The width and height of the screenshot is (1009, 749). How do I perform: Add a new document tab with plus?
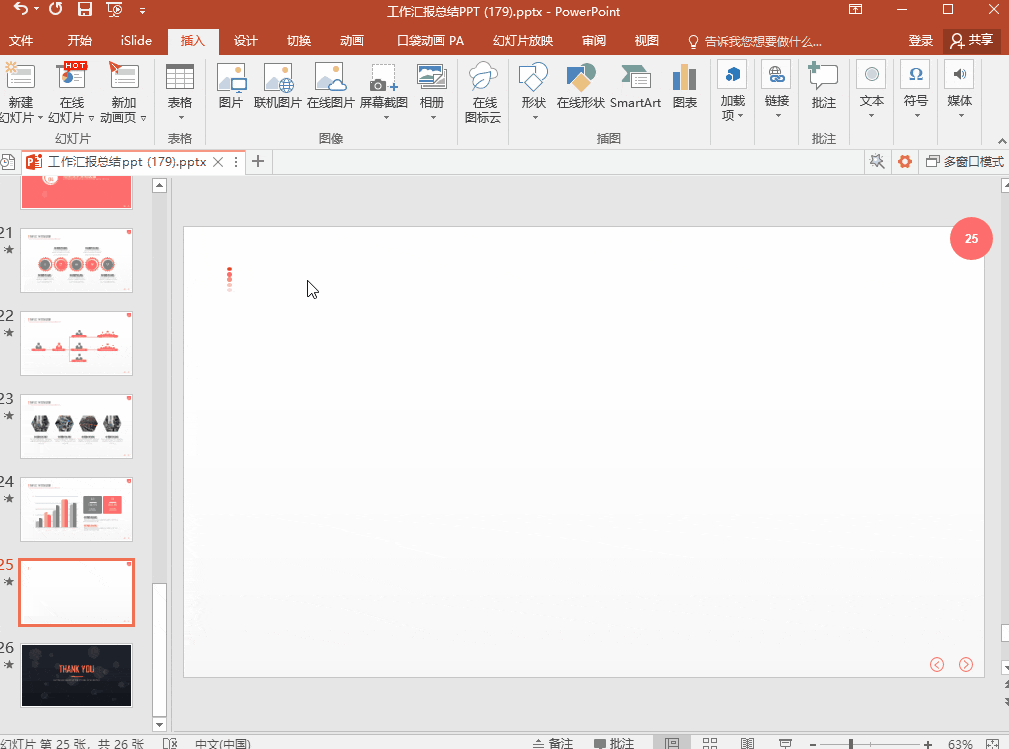click(258, 161)
